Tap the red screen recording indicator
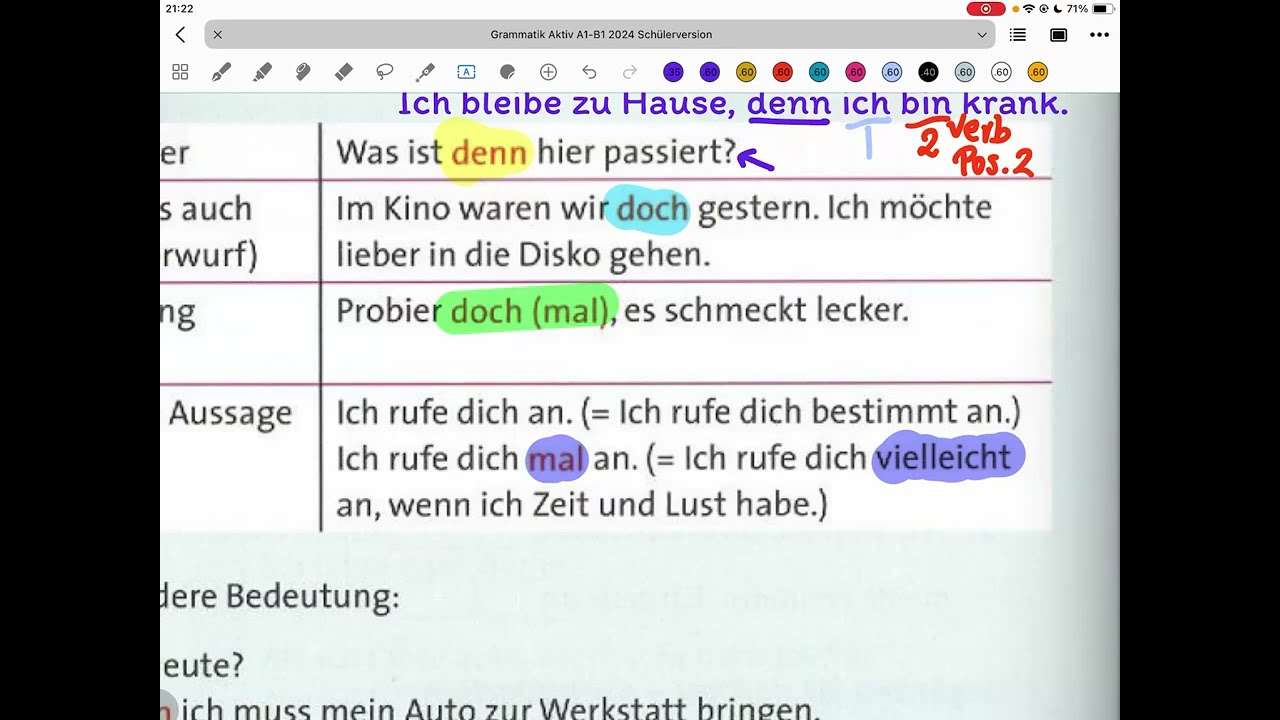Screen dimensions: 1280x720 [986, 9]
